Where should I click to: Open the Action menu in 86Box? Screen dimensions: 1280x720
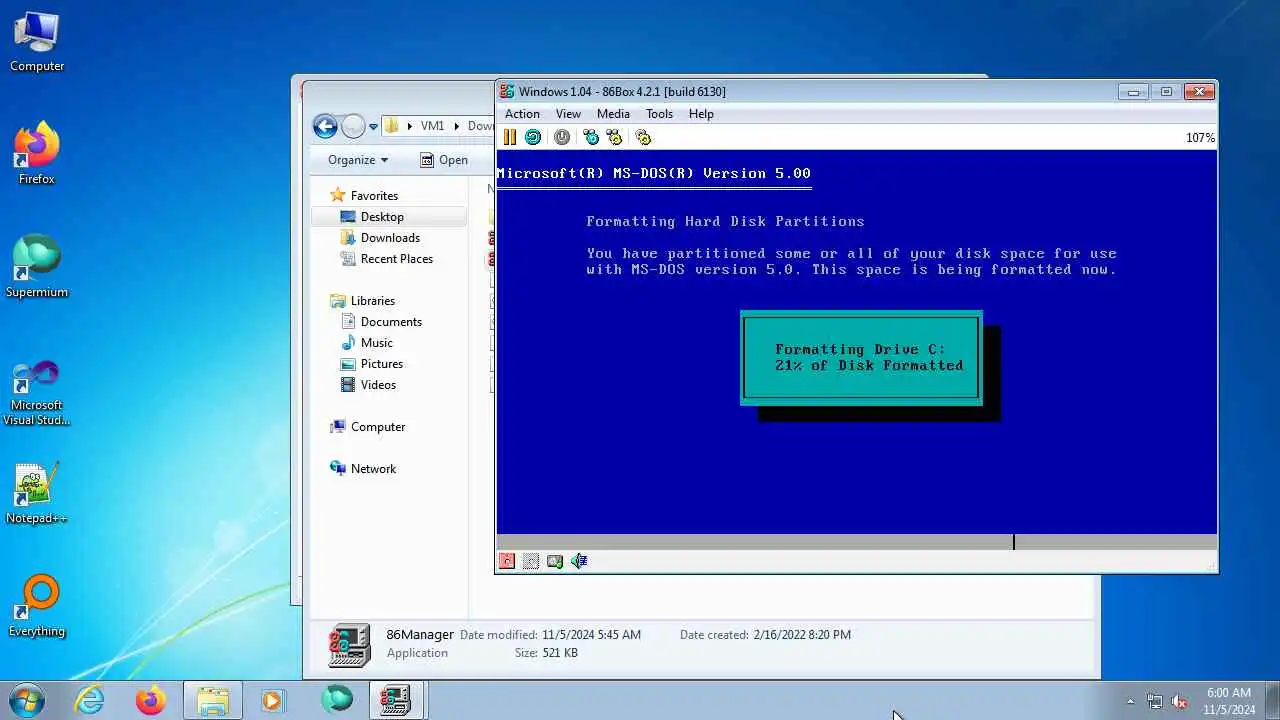coord(522,114)
